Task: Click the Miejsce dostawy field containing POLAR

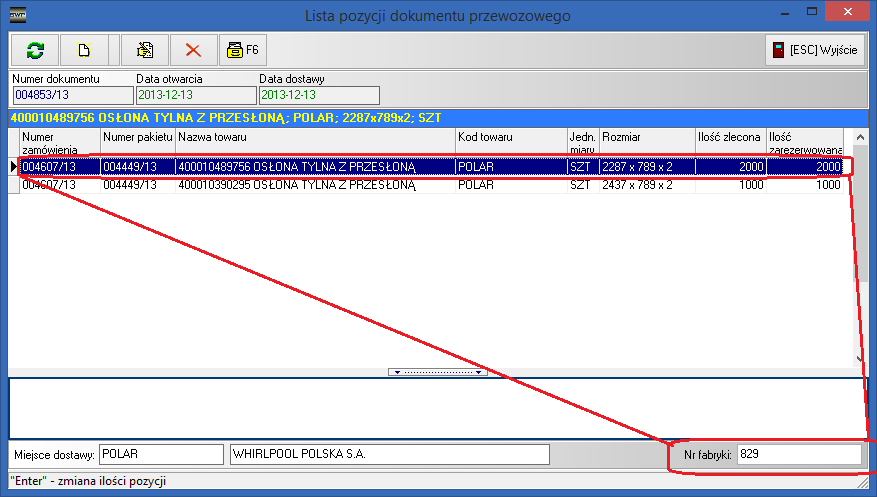Action: pyautogui.click(x=161, y=455)
